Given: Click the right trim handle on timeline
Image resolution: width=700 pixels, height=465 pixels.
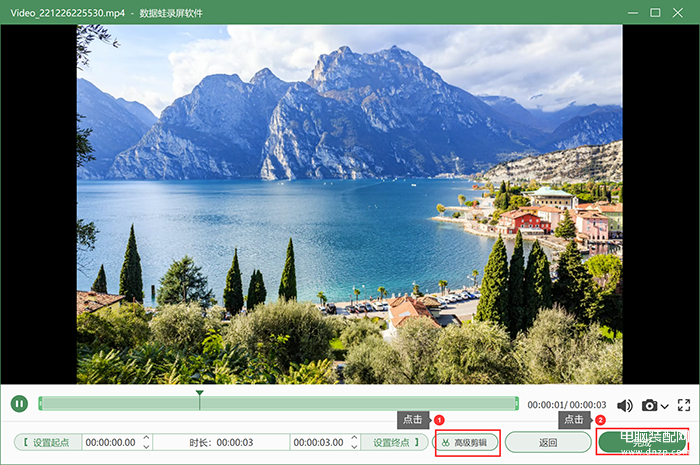Looking at the screenshot, I should (517, 403).
